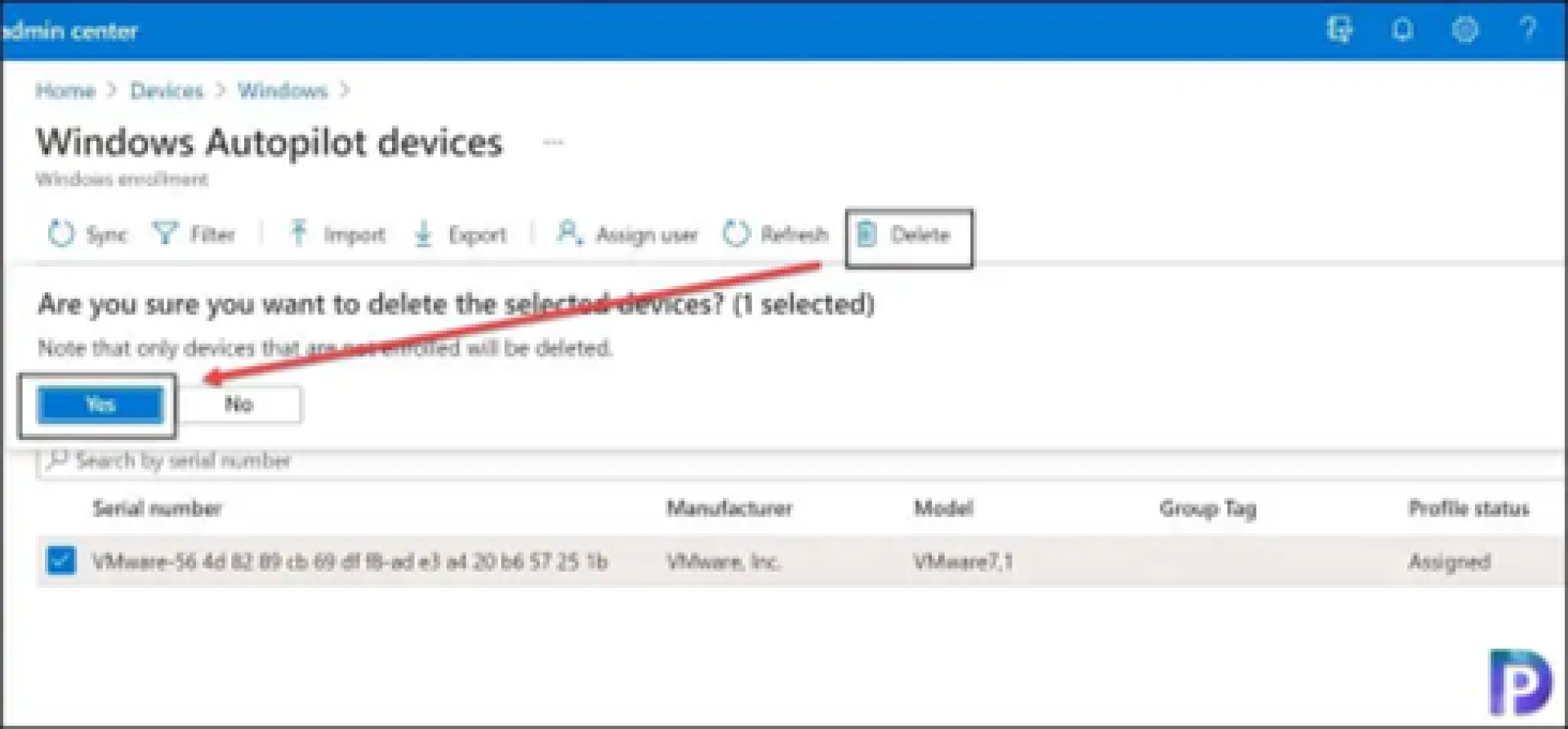
Task: Open the help question mark icon
Action: [x=1528, y=30]
